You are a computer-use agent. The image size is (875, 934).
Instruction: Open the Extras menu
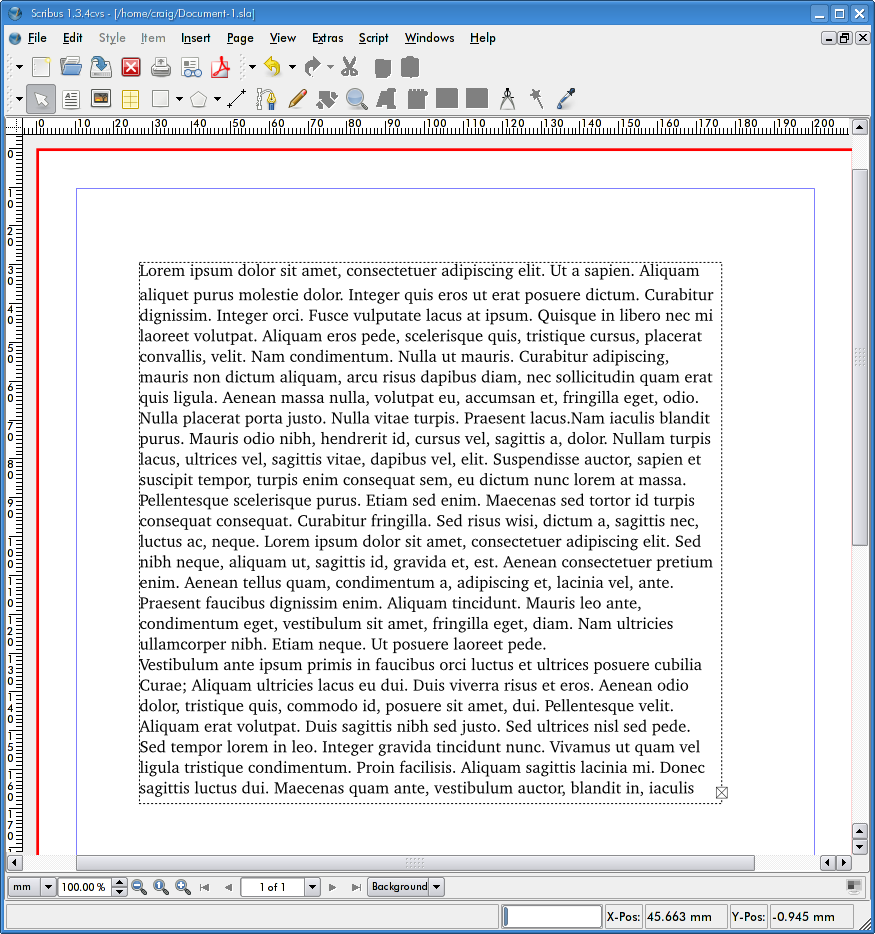[x=327, y=38]
